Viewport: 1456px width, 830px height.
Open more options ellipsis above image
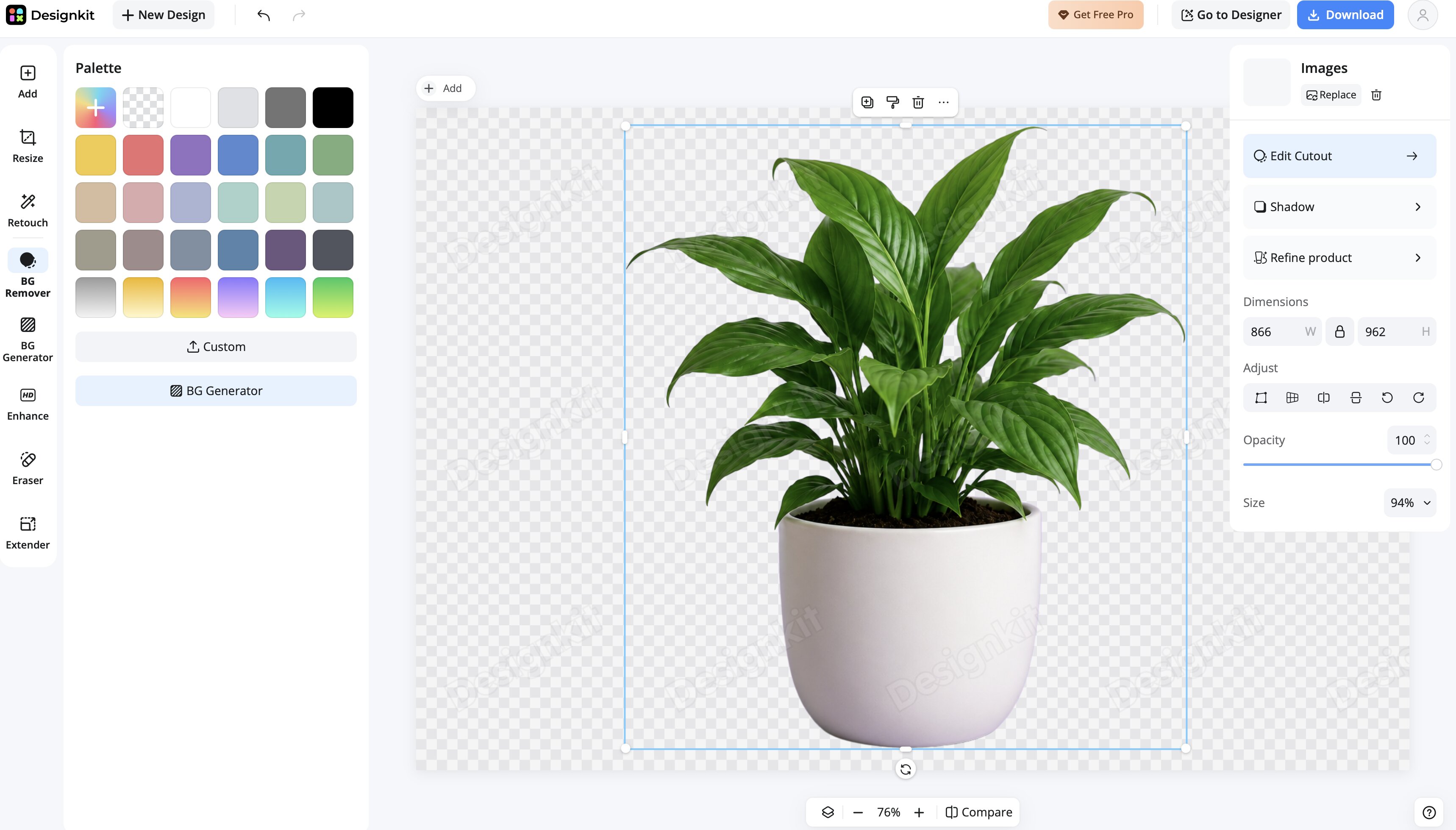tap(944, 103)
